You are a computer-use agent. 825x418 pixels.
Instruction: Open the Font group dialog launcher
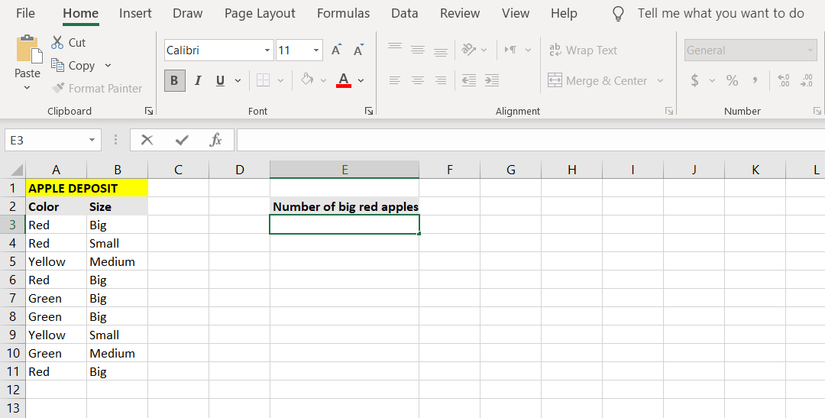point(369,111)
